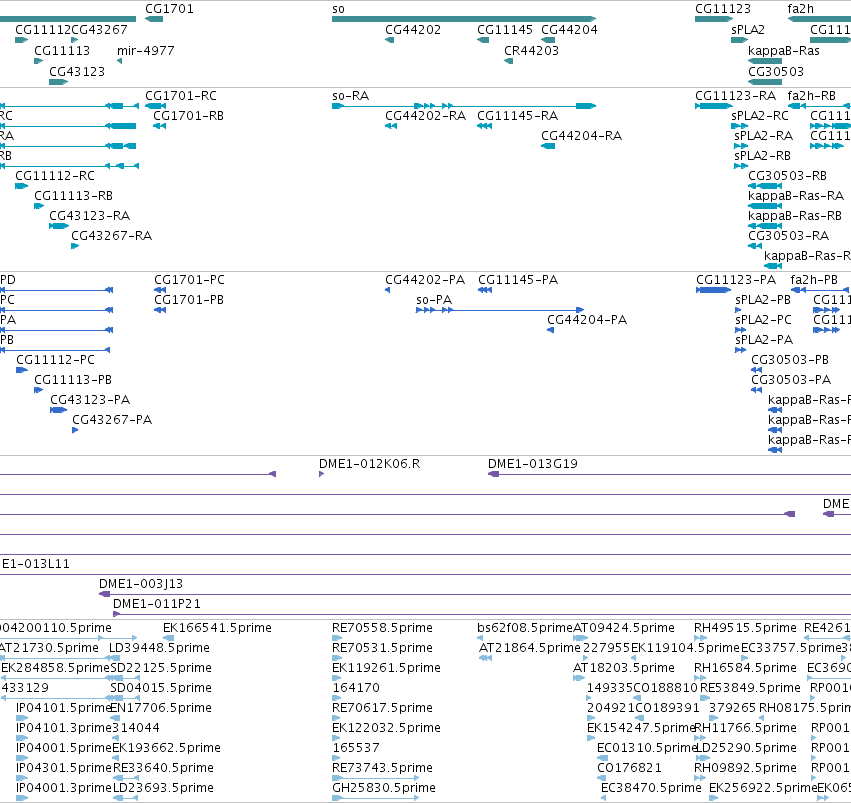This screenshot has height=803, width=851.
Task: Click the CR44203 gene label
Action: (531, 50)
